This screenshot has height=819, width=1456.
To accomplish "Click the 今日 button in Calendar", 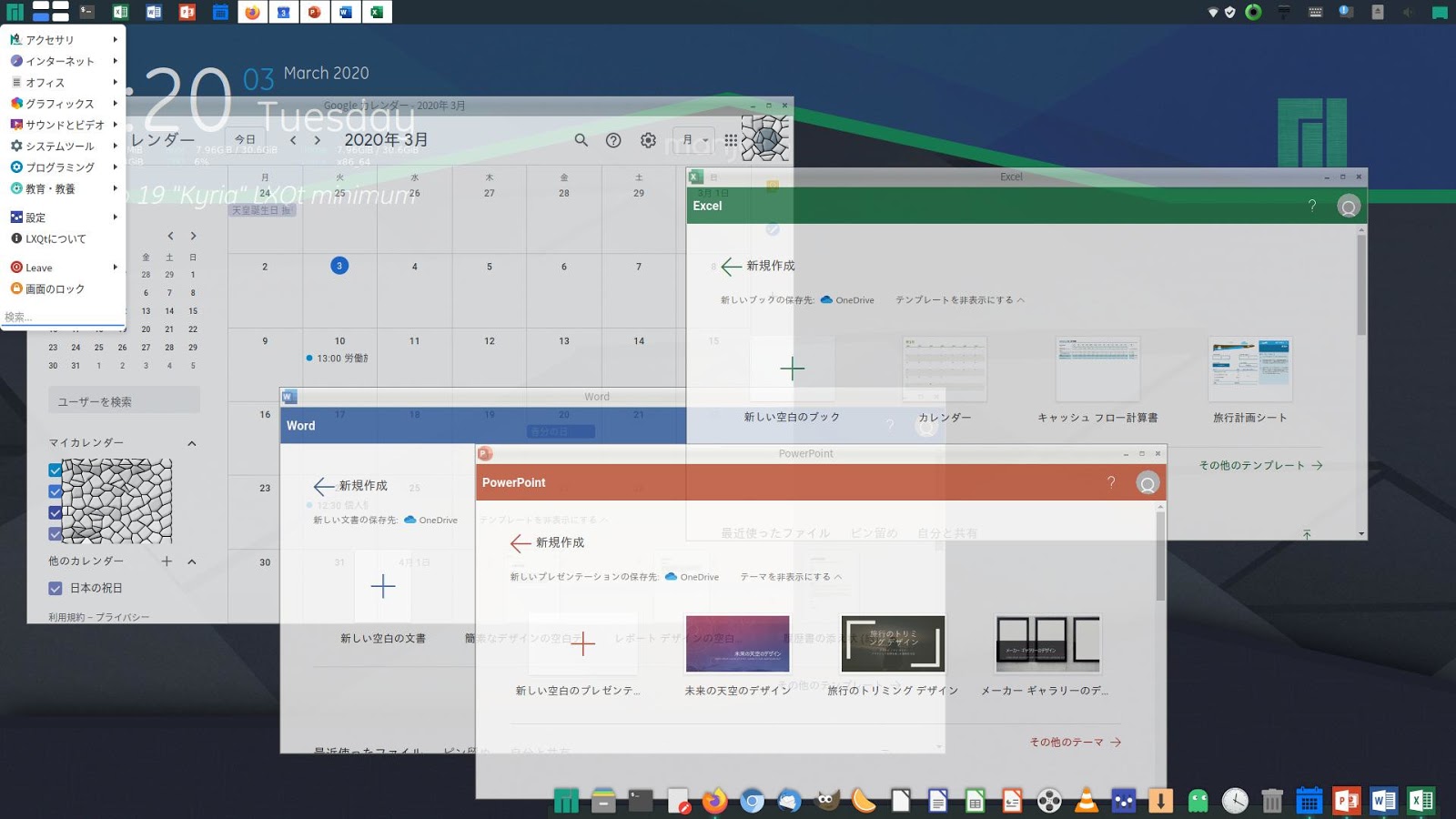I will tap(245, 140).
